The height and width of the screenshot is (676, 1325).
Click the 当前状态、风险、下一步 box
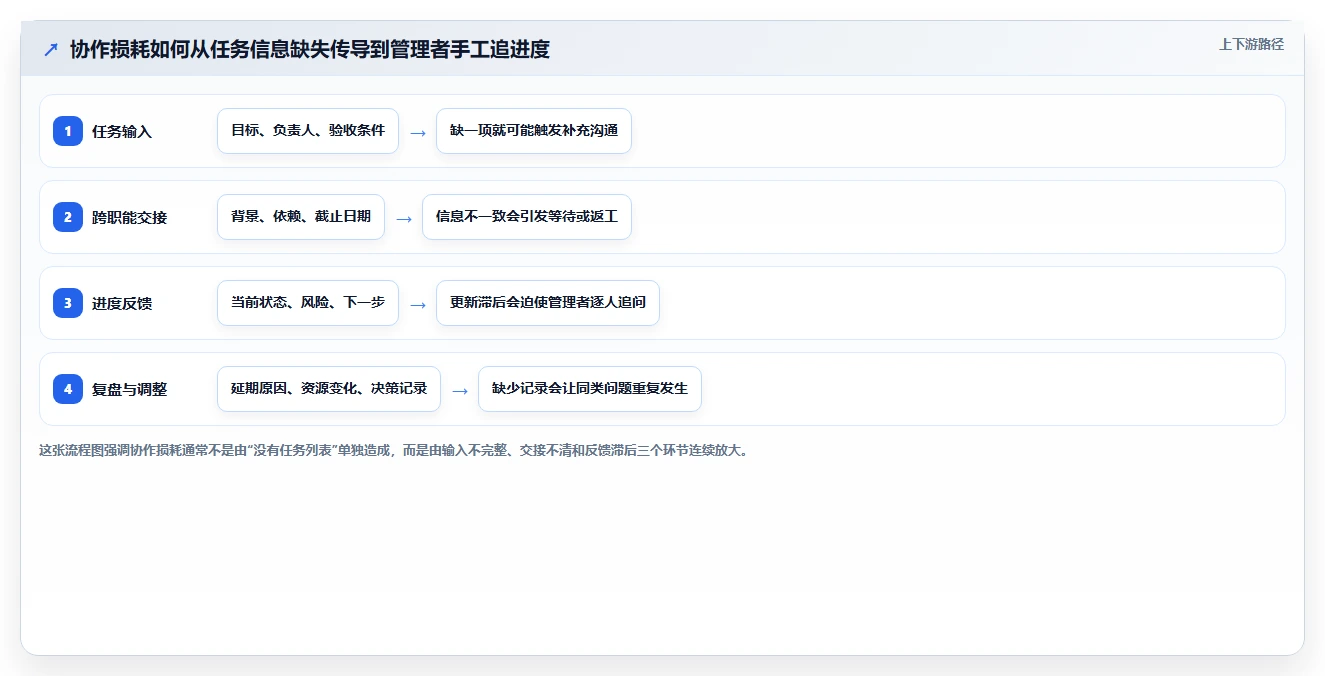308,303
